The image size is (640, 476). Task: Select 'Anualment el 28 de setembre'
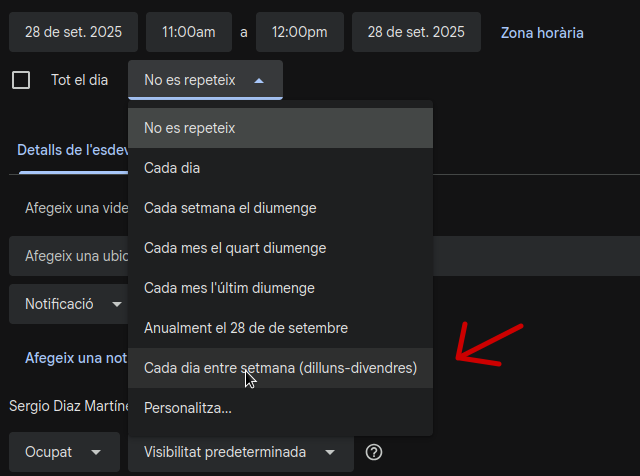[x=280, y=328]
